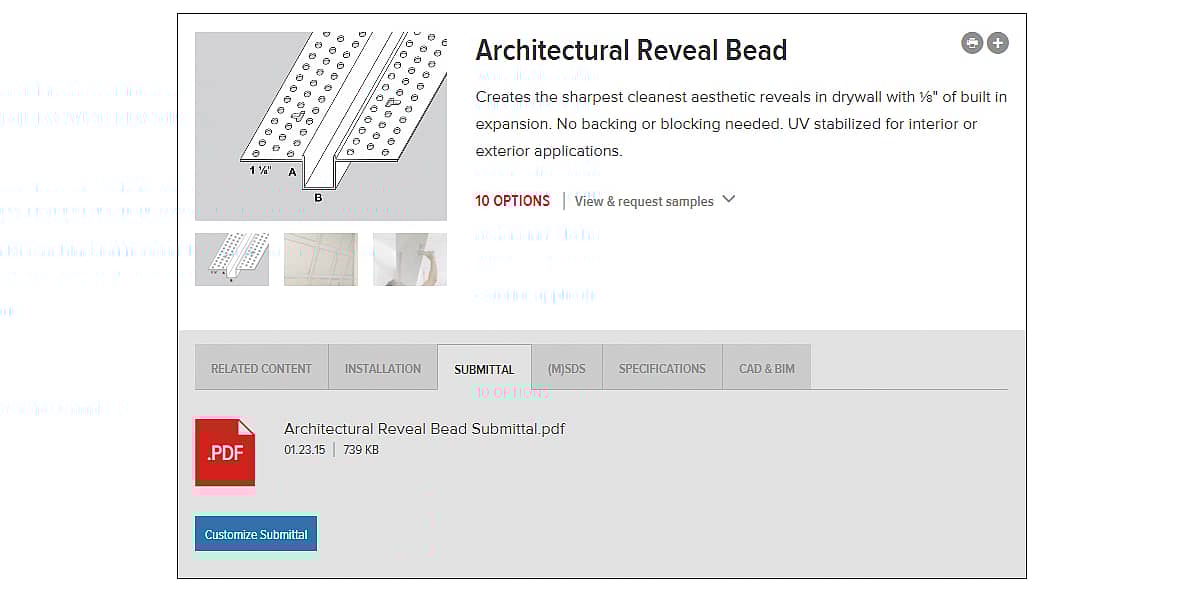The width and height of the screenshot is (1200, 600).
Task: Click the Customize Submittal button
Action: pyautogui.click(x=255, y=533)
